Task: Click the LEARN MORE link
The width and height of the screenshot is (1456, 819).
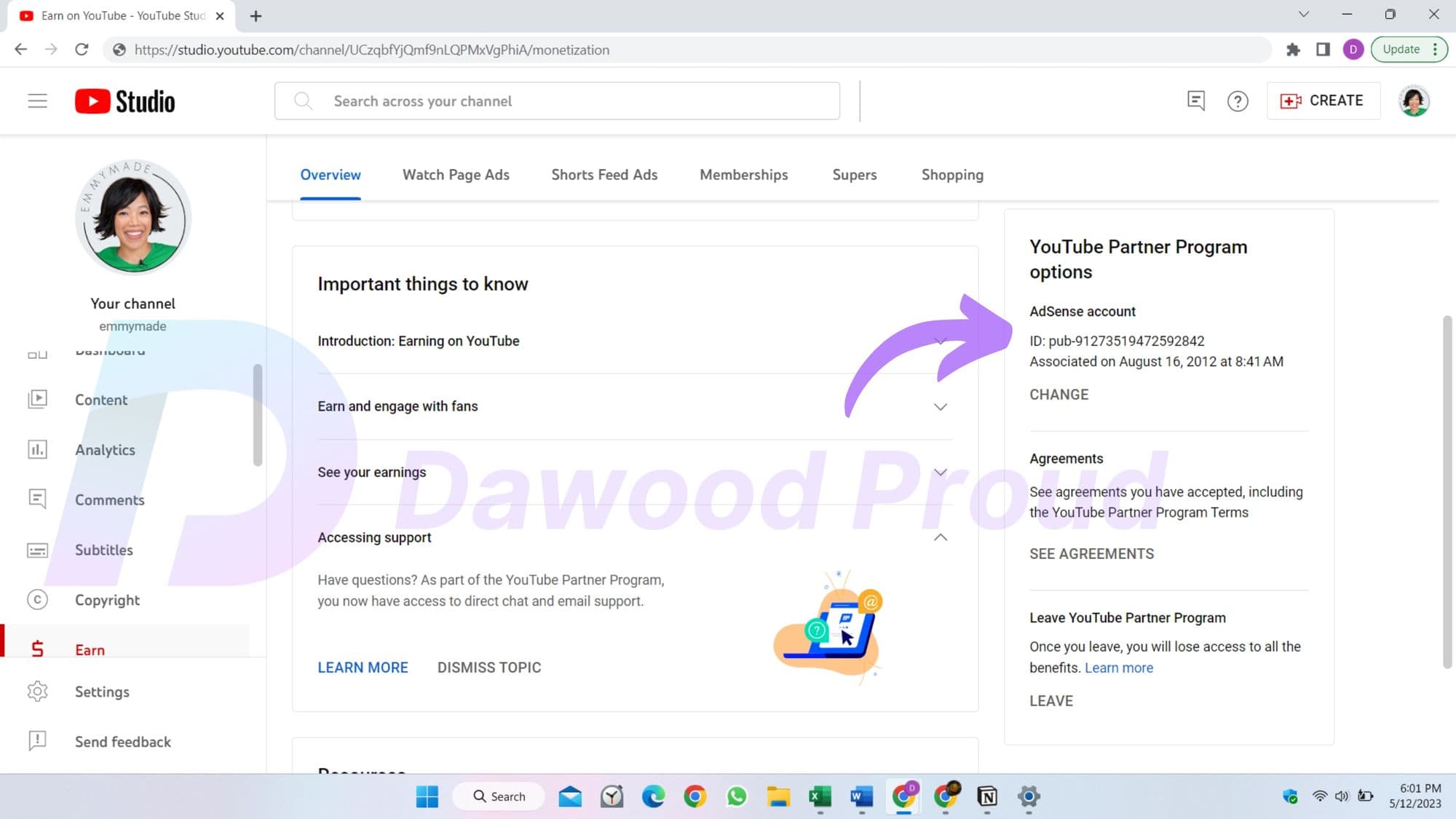Action: pyautogui.click(x=363, y=667)
